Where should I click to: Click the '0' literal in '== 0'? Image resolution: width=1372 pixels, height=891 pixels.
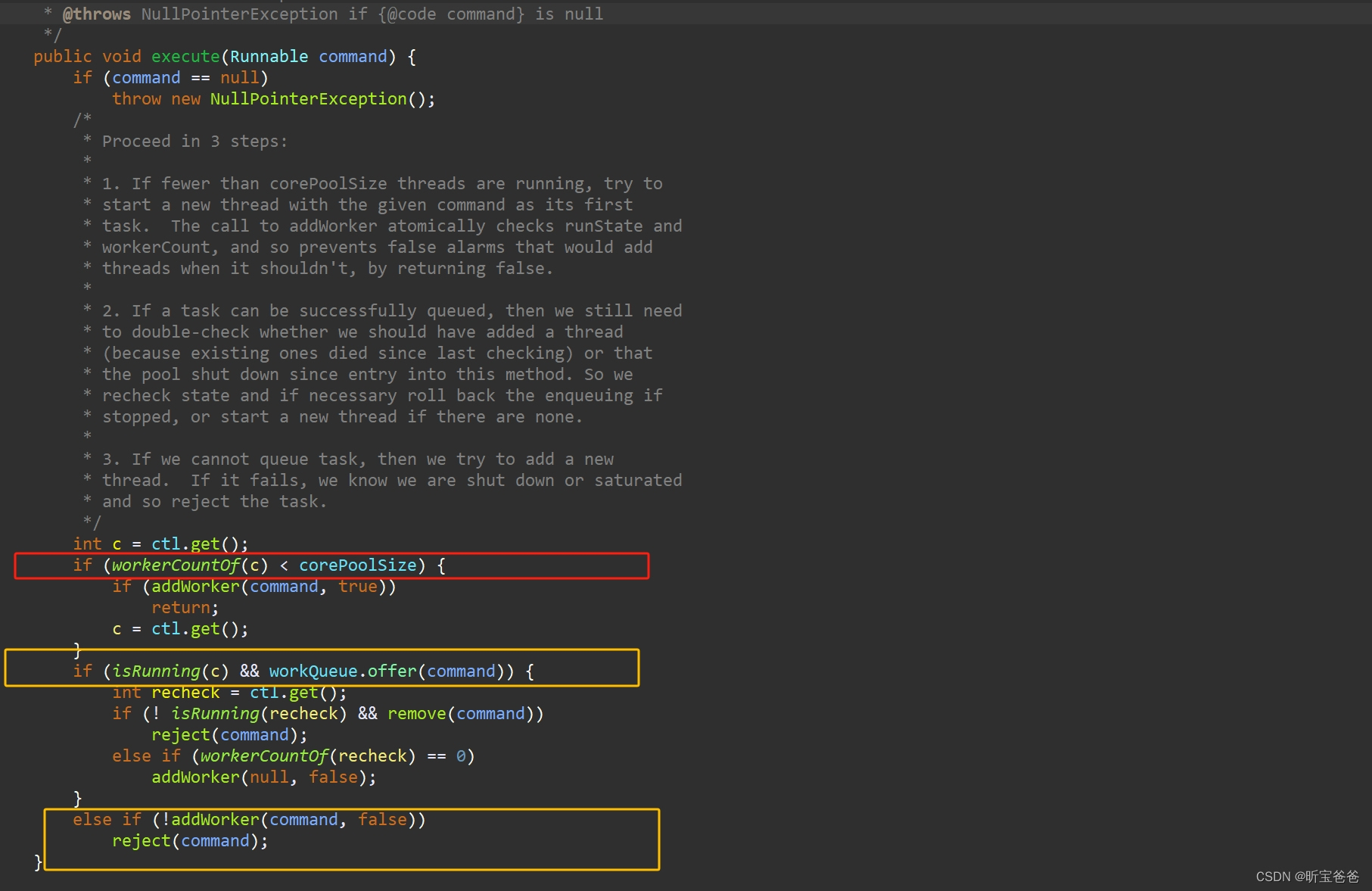[461, 756]
